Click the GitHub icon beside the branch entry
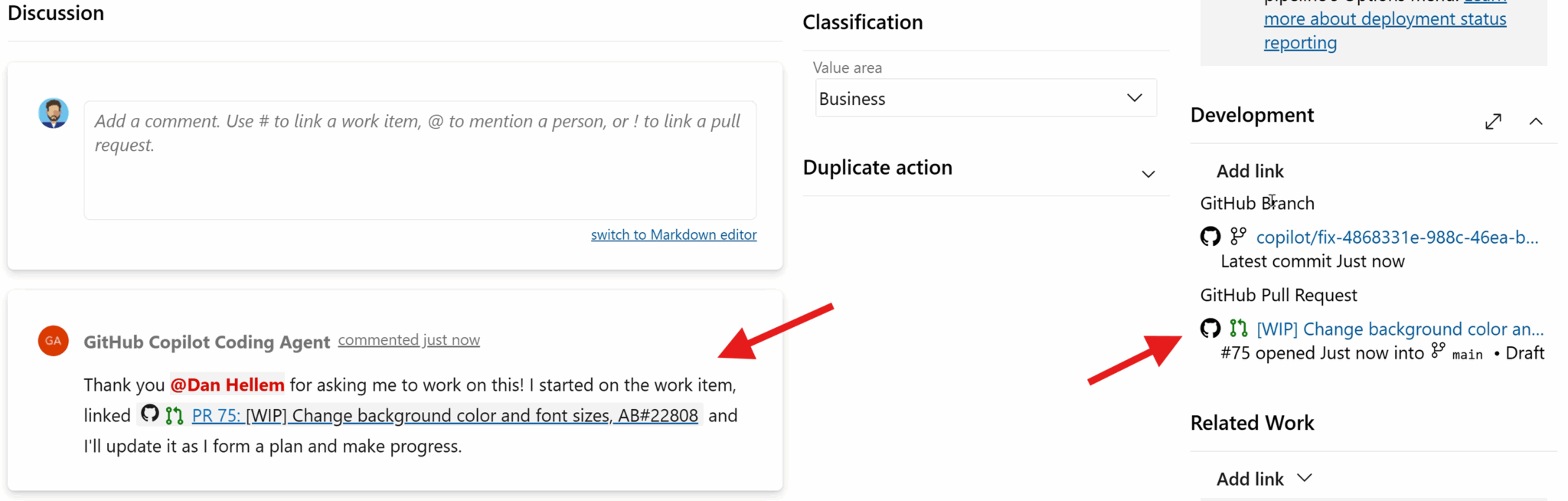The image size is (1568, 501). pyautogui.click(x=1210, y=237)
